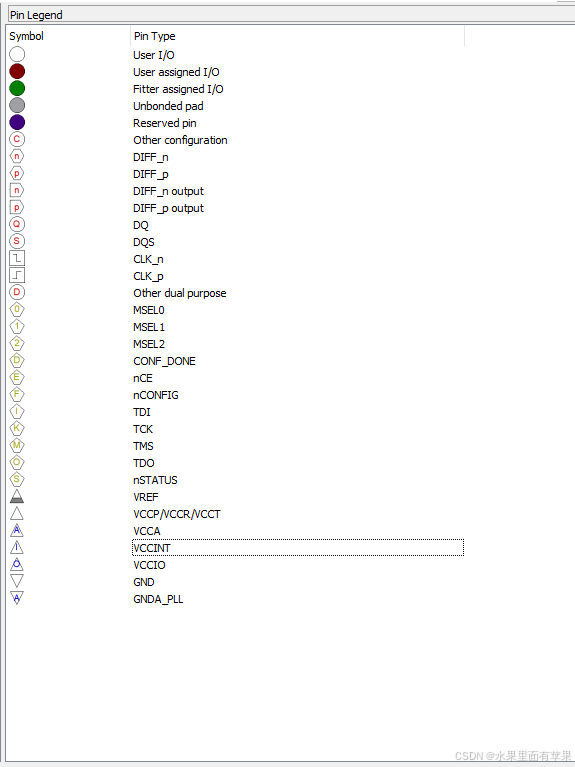Click the 'TCK' pin type text
Screen dimensions: 575x767
[143, 429]
